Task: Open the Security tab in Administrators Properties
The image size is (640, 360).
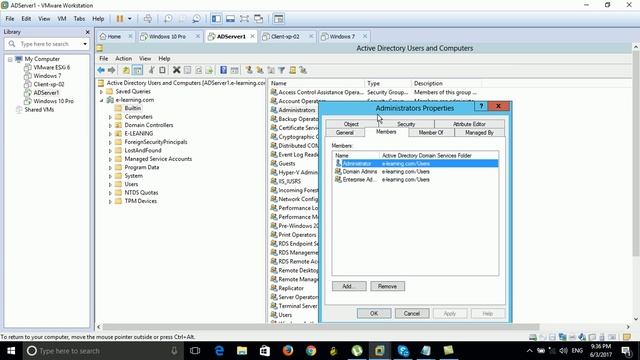Action: (406, 124)
